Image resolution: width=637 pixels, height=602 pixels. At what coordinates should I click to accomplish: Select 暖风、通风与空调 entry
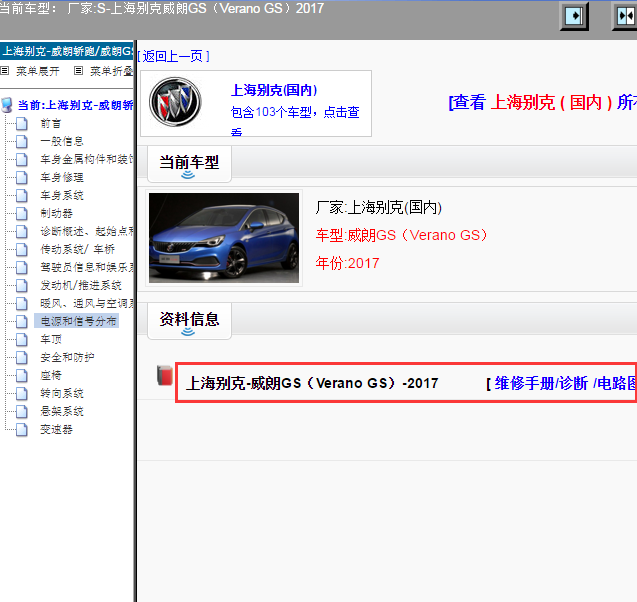point(86,303)
